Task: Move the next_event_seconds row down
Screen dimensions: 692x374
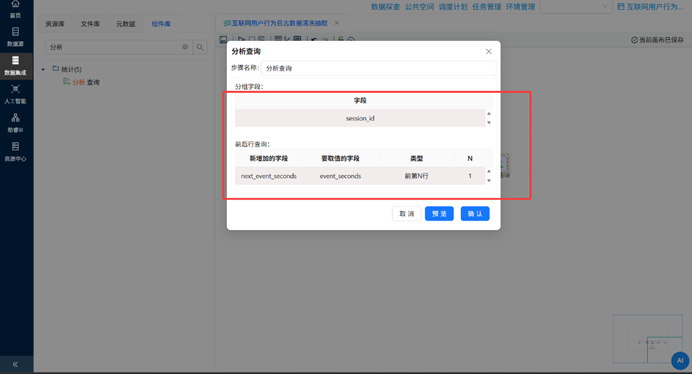Action: pyautogui.click(x=489, y=181)
